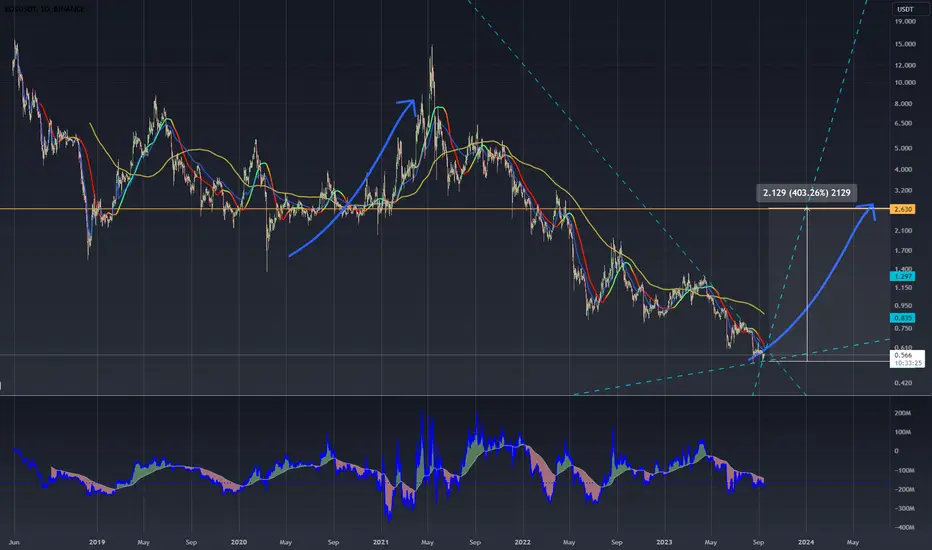Screen dimensions: 932x550
Task: Click the 19.000 level on price scale
Action: pyautogui.click(x=905, y=21)
